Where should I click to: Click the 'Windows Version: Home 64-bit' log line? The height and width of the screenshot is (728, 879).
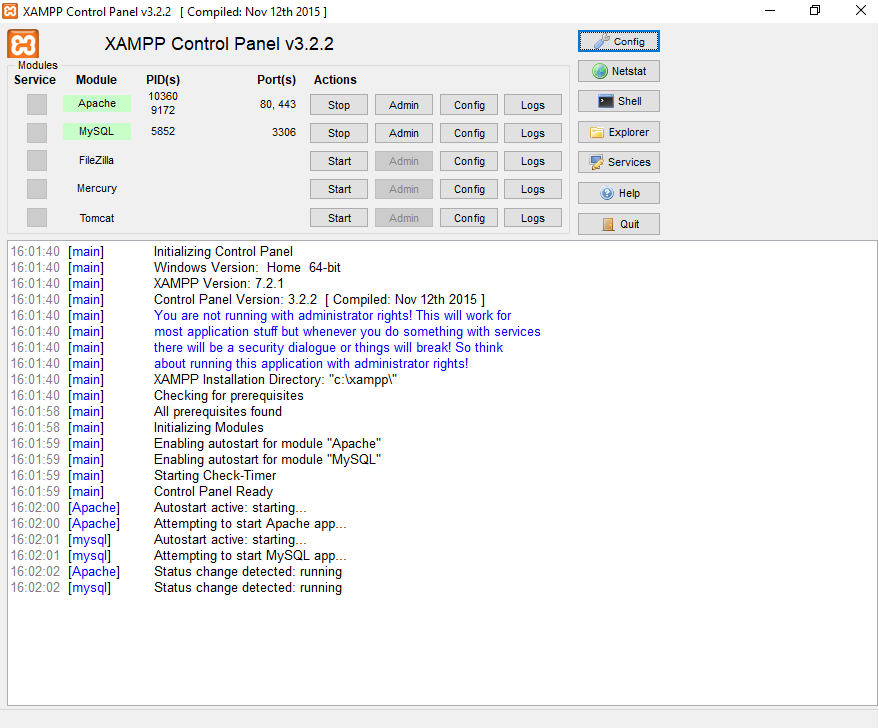(x=247, y=267)
